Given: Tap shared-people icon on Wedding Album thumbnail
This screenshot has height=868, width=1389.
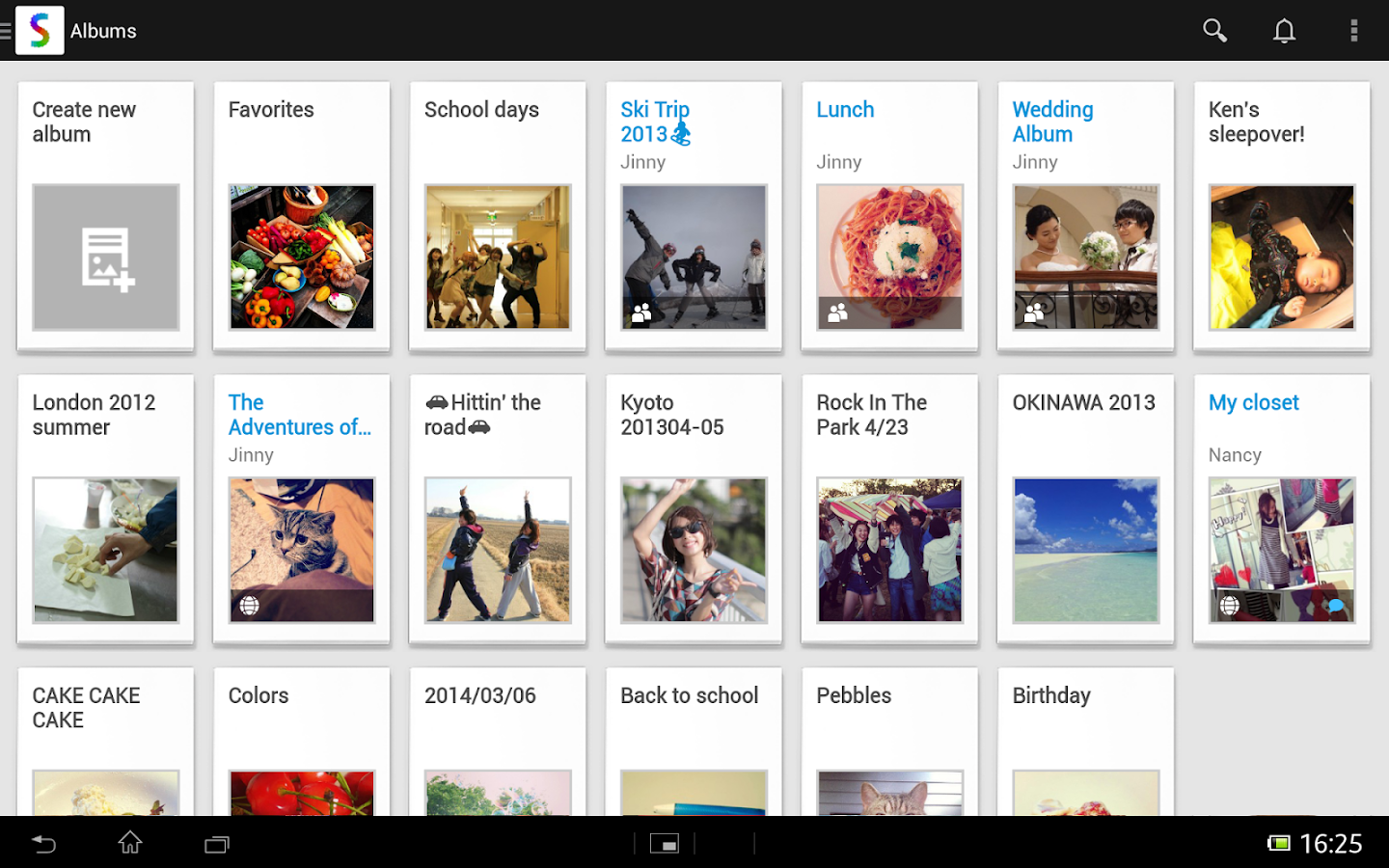Looking at the screenshot, I should click(x=1034, y=312).
